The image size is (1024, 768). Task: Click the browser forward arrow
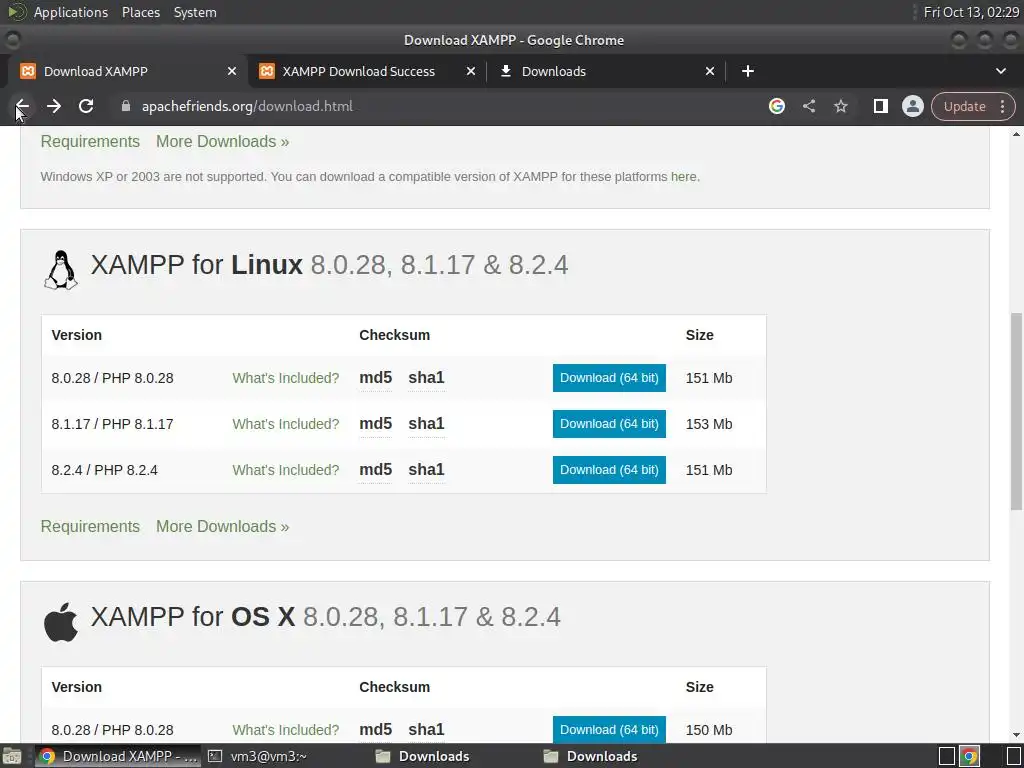(54, 106)
